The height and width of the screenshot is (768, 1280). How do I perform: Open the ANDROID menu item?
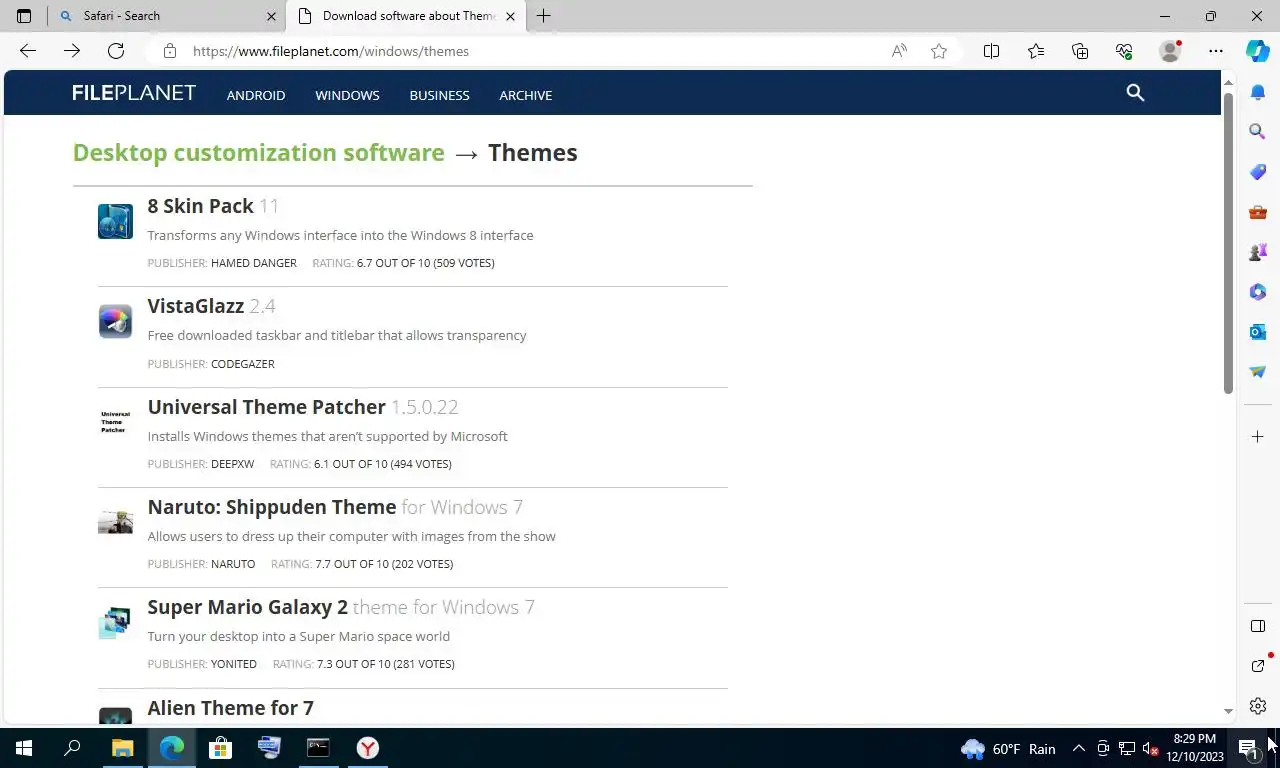[x=256, y=95]
